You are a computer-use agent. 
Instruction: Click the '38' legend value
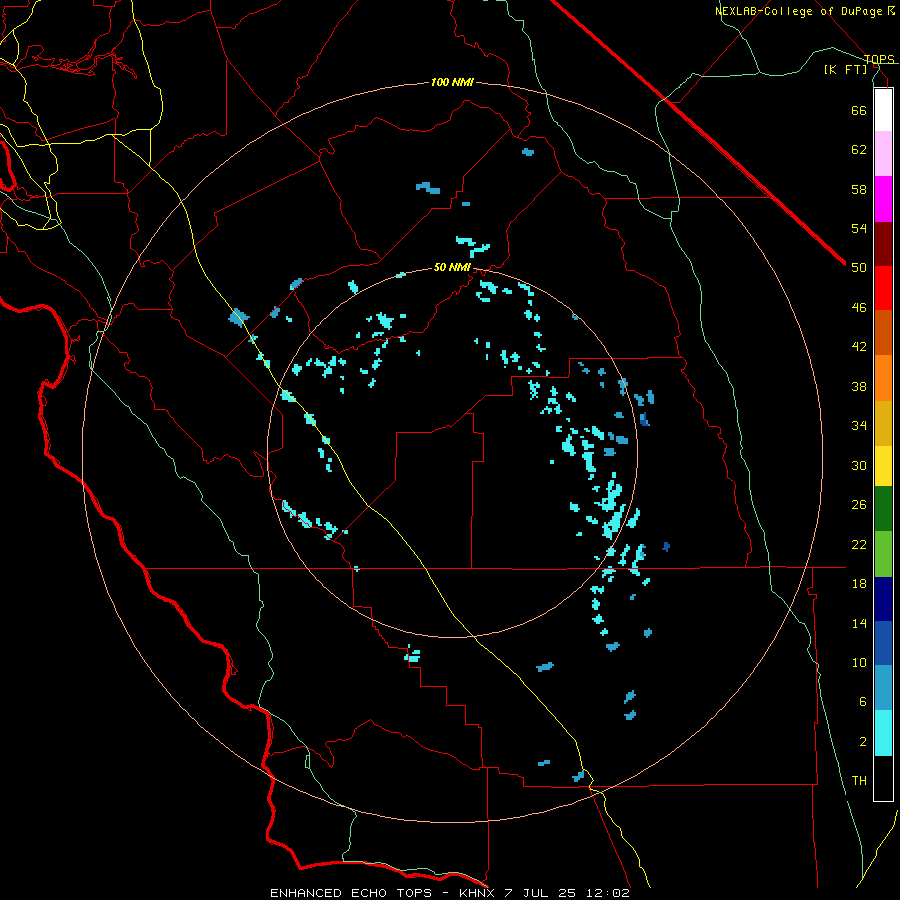click(x=859, y=386)
